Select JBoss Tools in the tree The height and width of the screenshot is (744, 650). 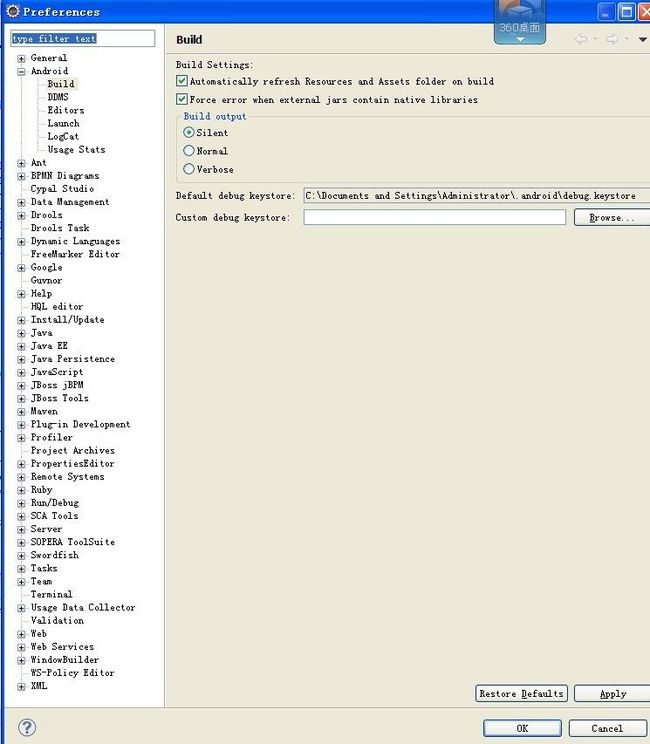click(59, 398)
